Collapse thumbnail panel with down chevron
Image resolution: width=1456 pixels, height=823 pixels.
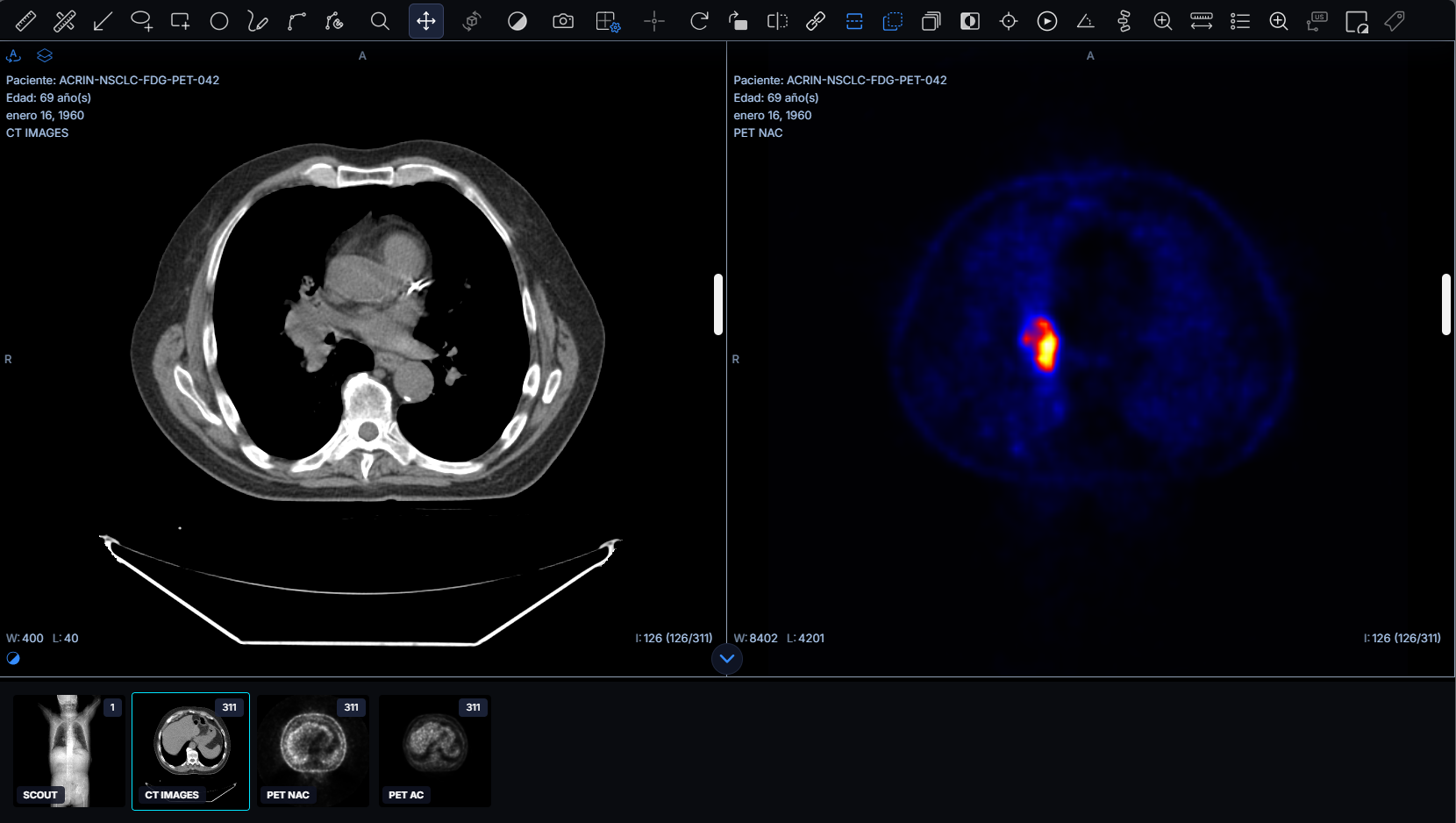(x=727, y=659)
